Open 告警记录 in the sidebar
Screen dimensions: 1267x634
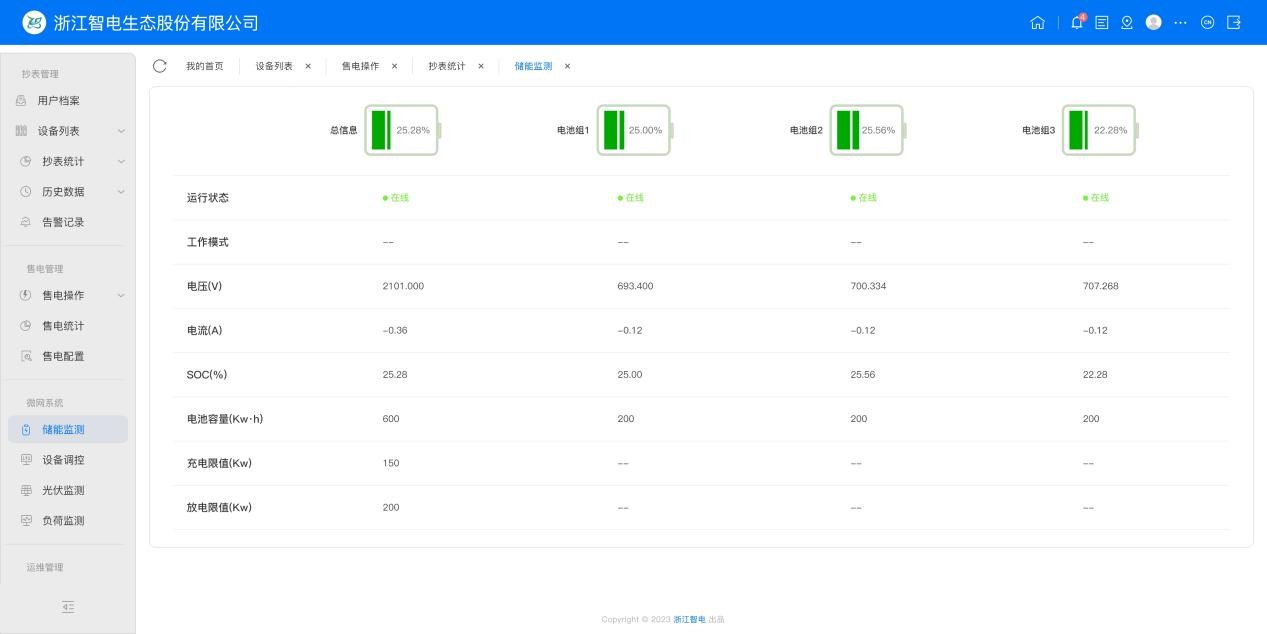pos(63,222)
